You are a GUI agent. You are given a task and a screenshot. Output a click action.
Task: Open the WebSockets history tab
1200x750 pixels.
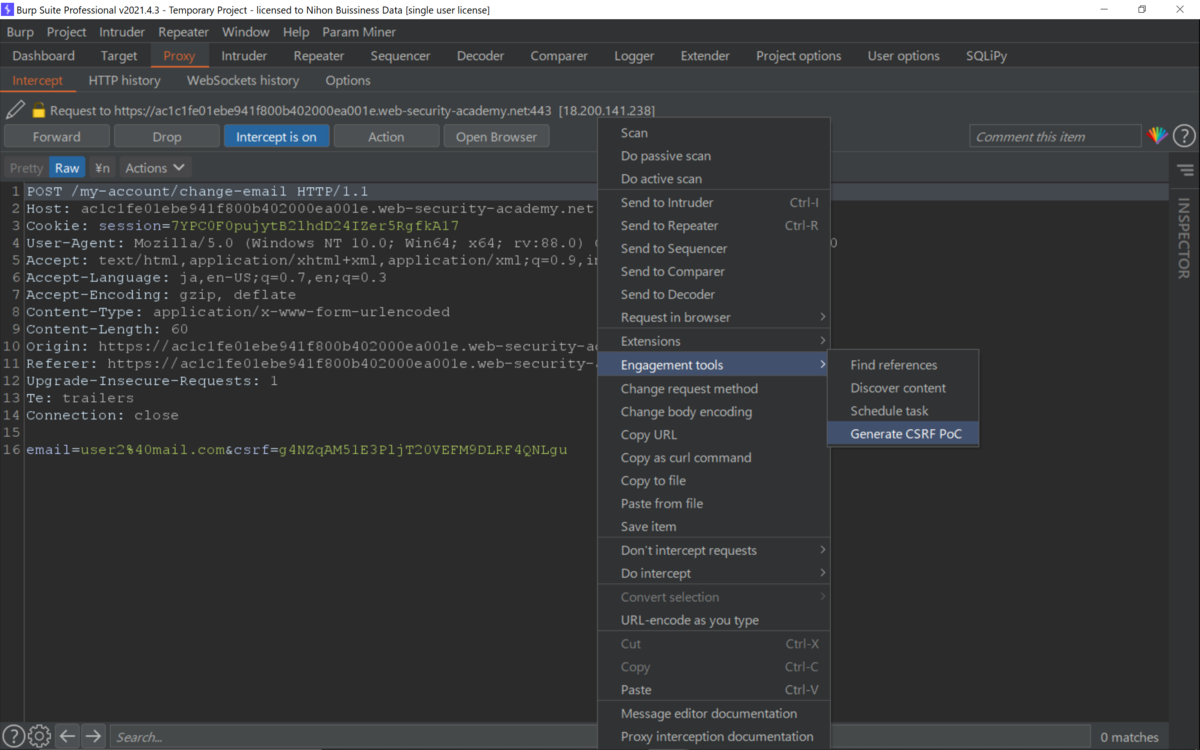(x=243, y=80)
